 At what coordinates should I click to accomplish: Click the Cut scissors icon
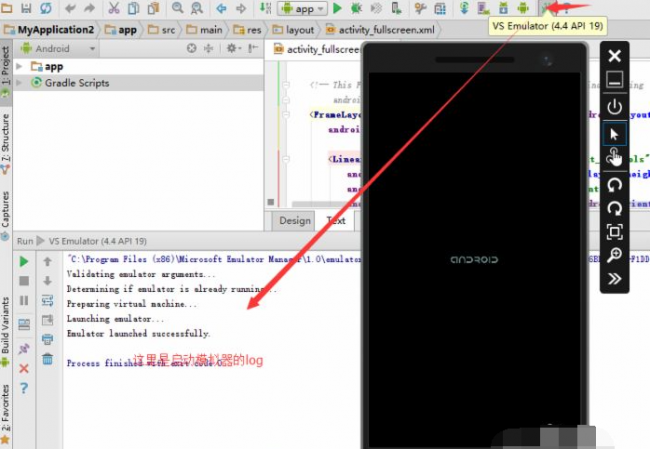coord(114,7)
